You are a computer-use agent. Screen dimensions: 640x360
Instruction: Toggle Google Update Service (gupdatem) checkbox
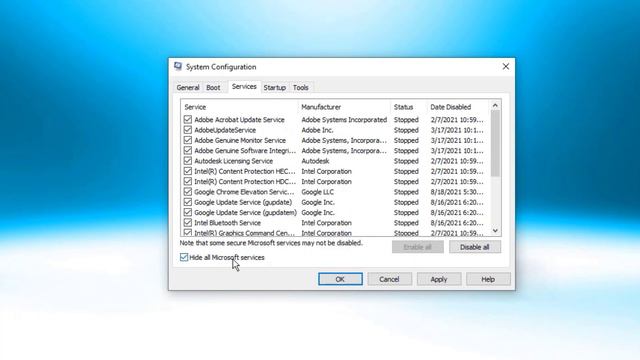click(188, 212)
